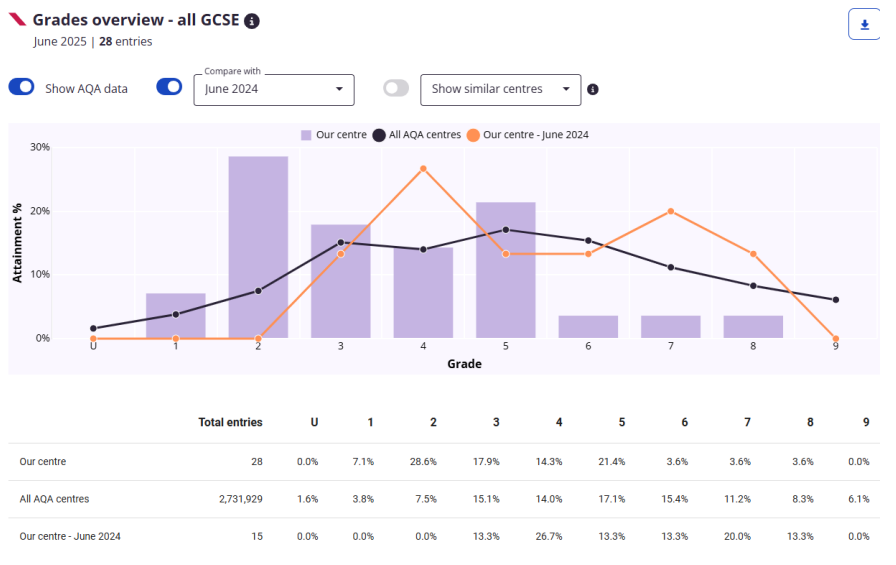Click info icon beside Grades overview title
896x565 pixels.
point(252,21)
